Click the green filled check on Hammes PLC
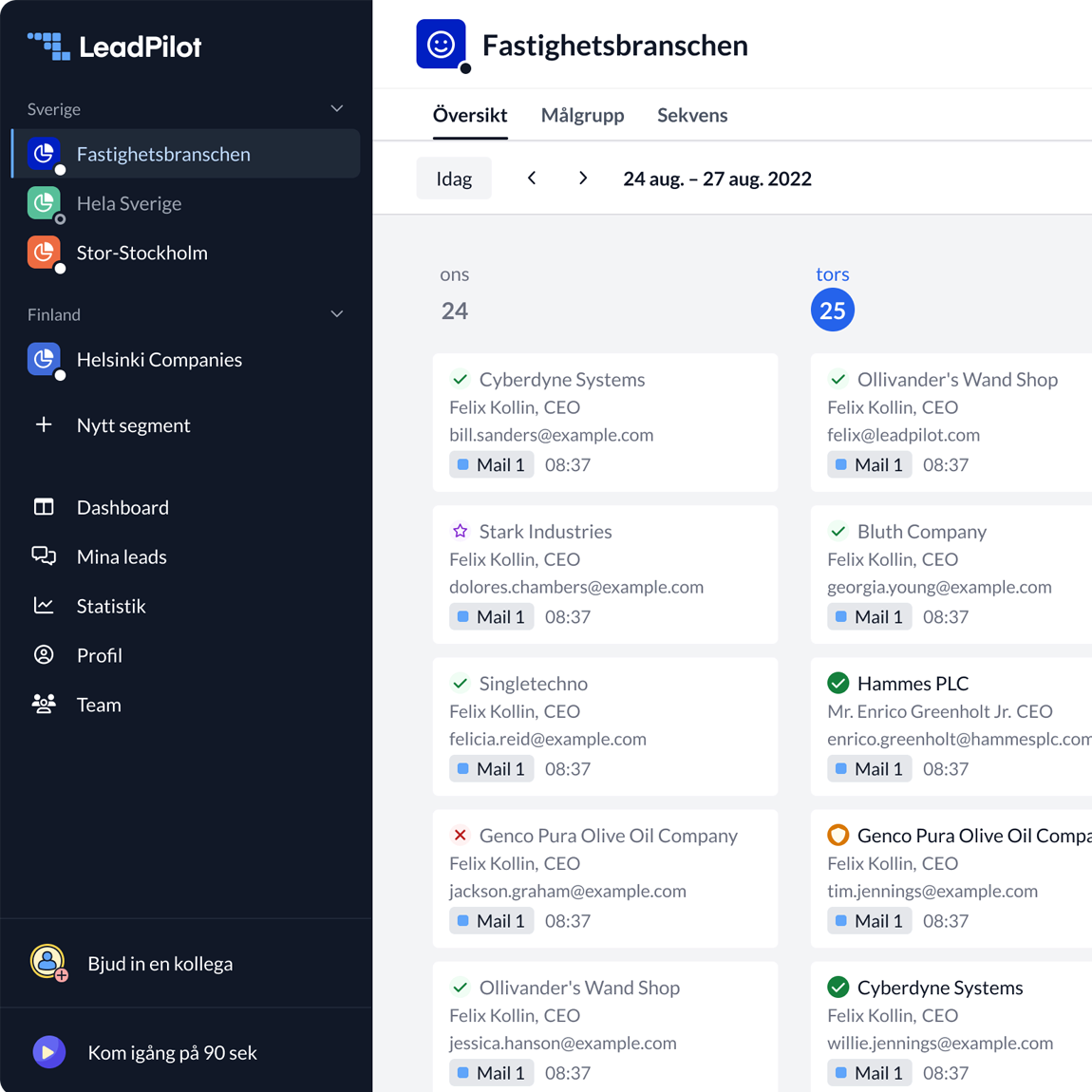The height and width of the screenshot is (1092, 1092). tap(838, 683)
